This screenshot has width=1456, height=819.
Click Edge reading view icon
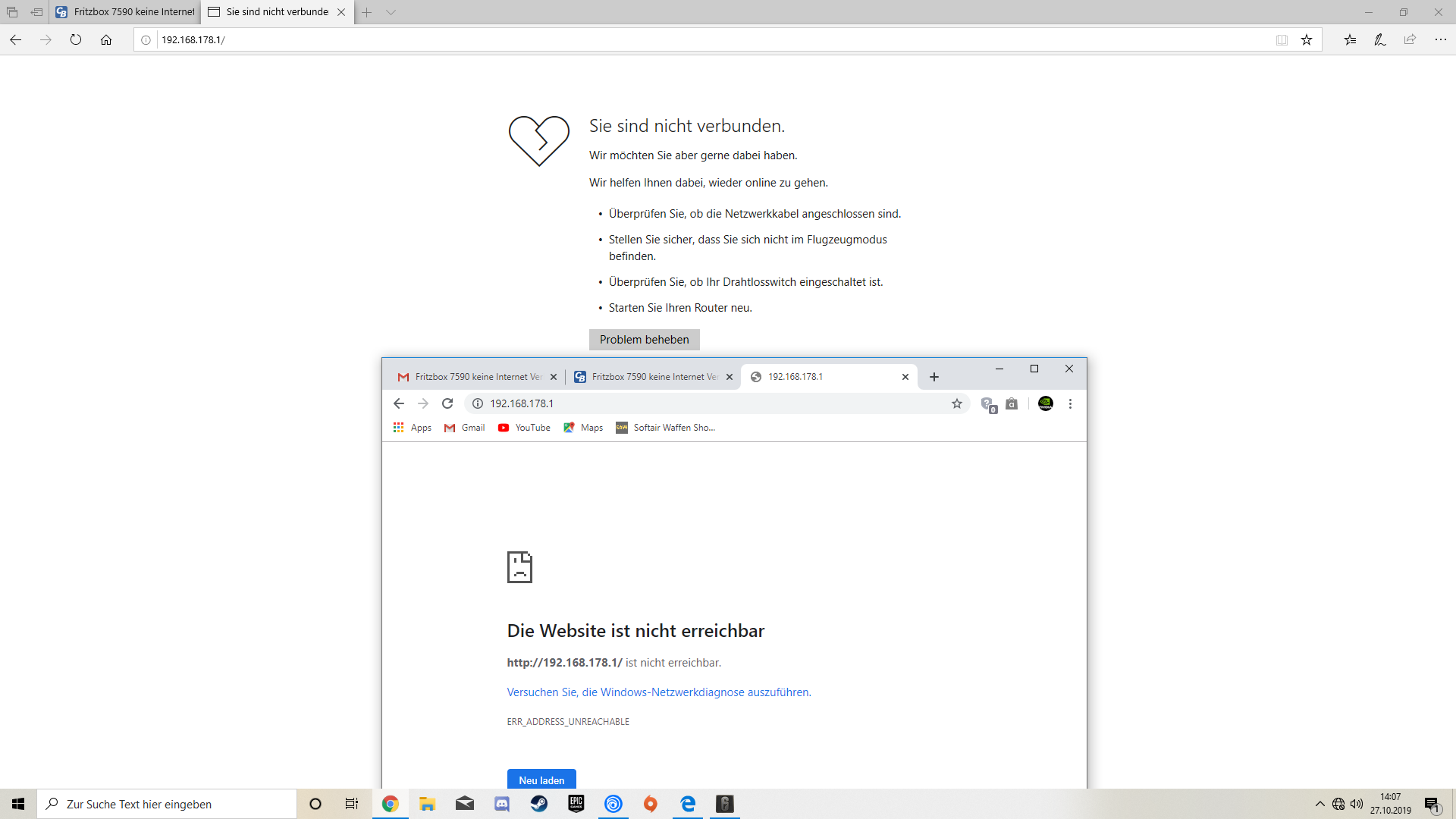click(1282, 40)
